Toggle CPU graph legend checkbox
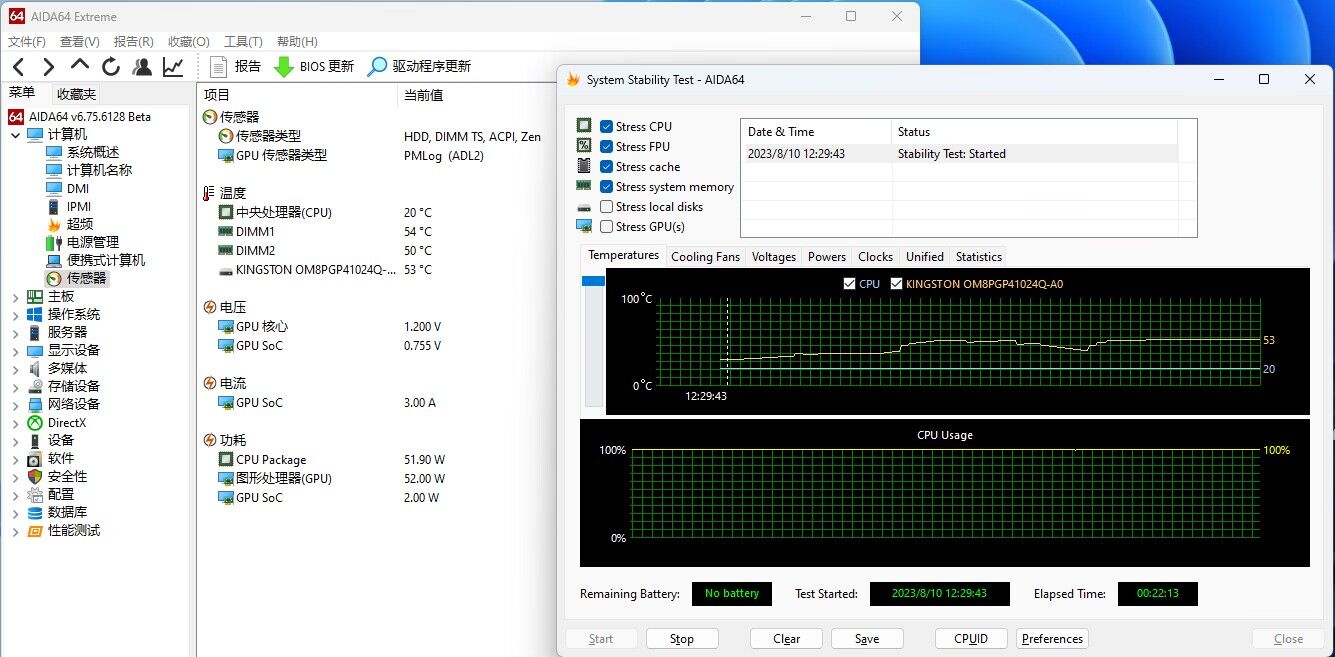1335x657 pixels. coord(850,283)
